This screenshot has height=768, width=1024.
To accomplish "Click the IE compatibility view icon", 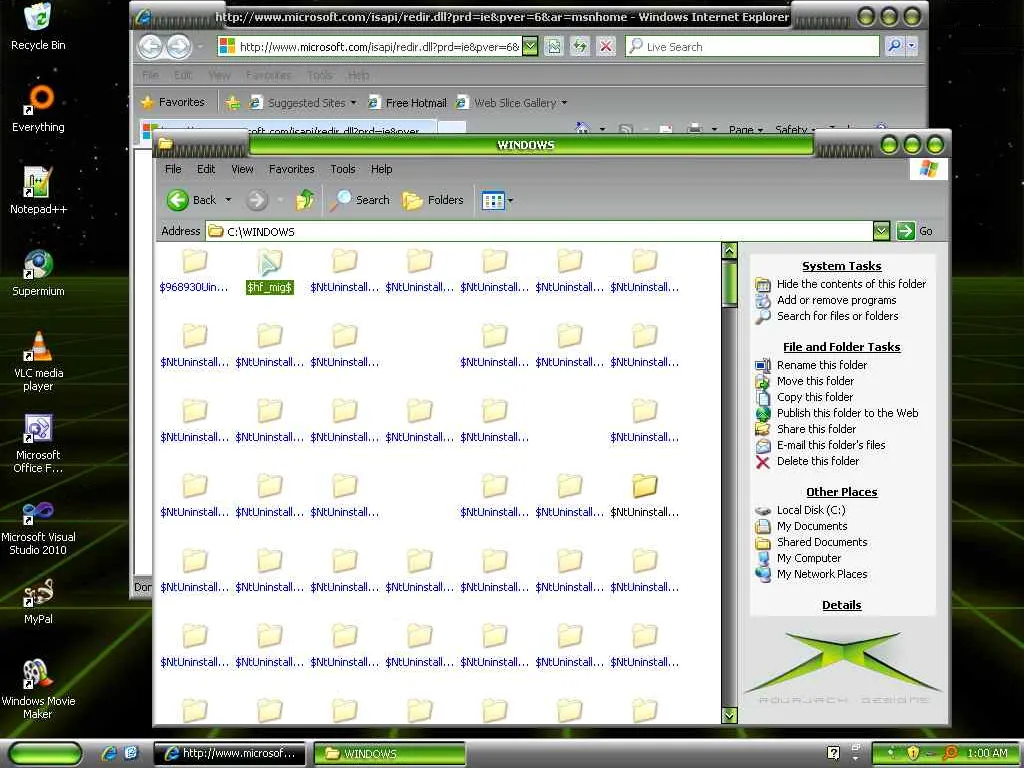I will [x=553, y=46].
